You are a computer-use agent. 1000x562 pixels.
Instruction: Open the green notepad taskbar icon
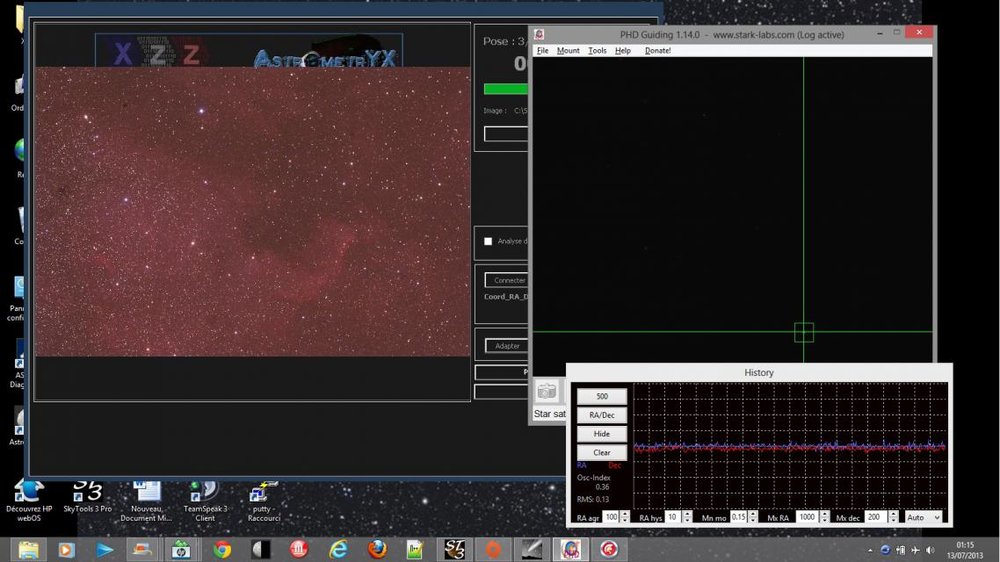[x=415, y=549]
